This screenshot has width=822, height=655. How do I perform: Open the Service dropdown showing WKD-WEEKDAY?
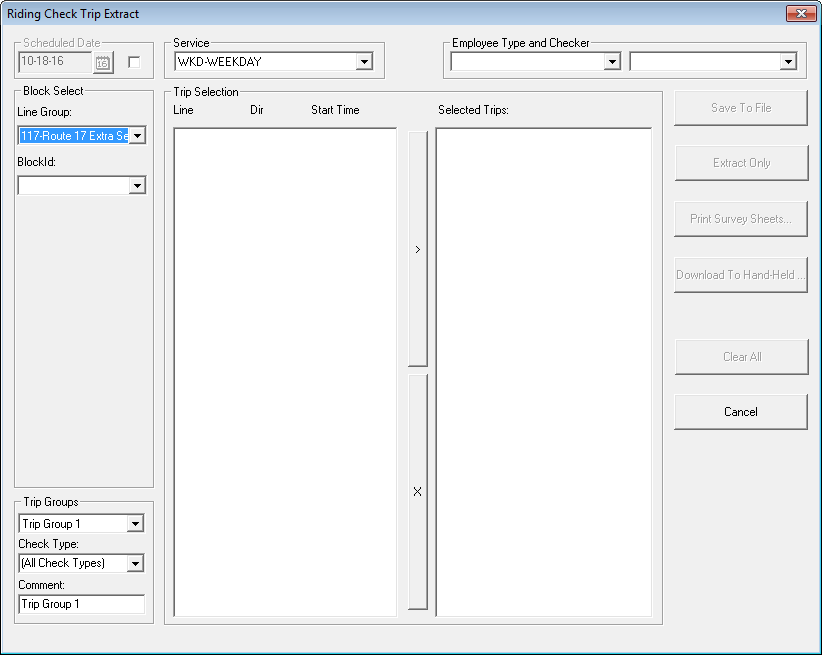(364, 60)
